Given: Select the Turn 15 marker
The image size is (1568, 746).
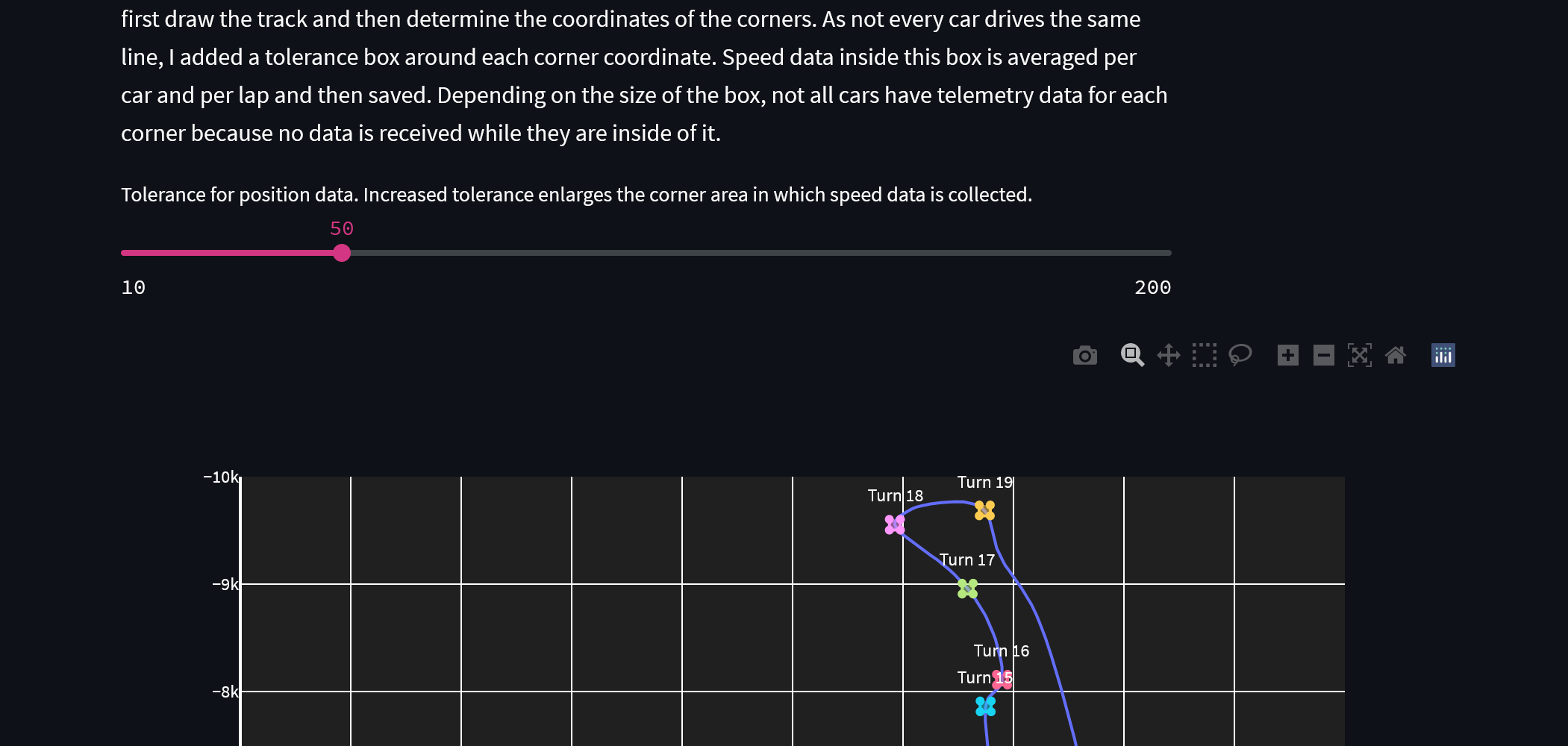Looking at the screenshot, I should (x=984, y=704).
